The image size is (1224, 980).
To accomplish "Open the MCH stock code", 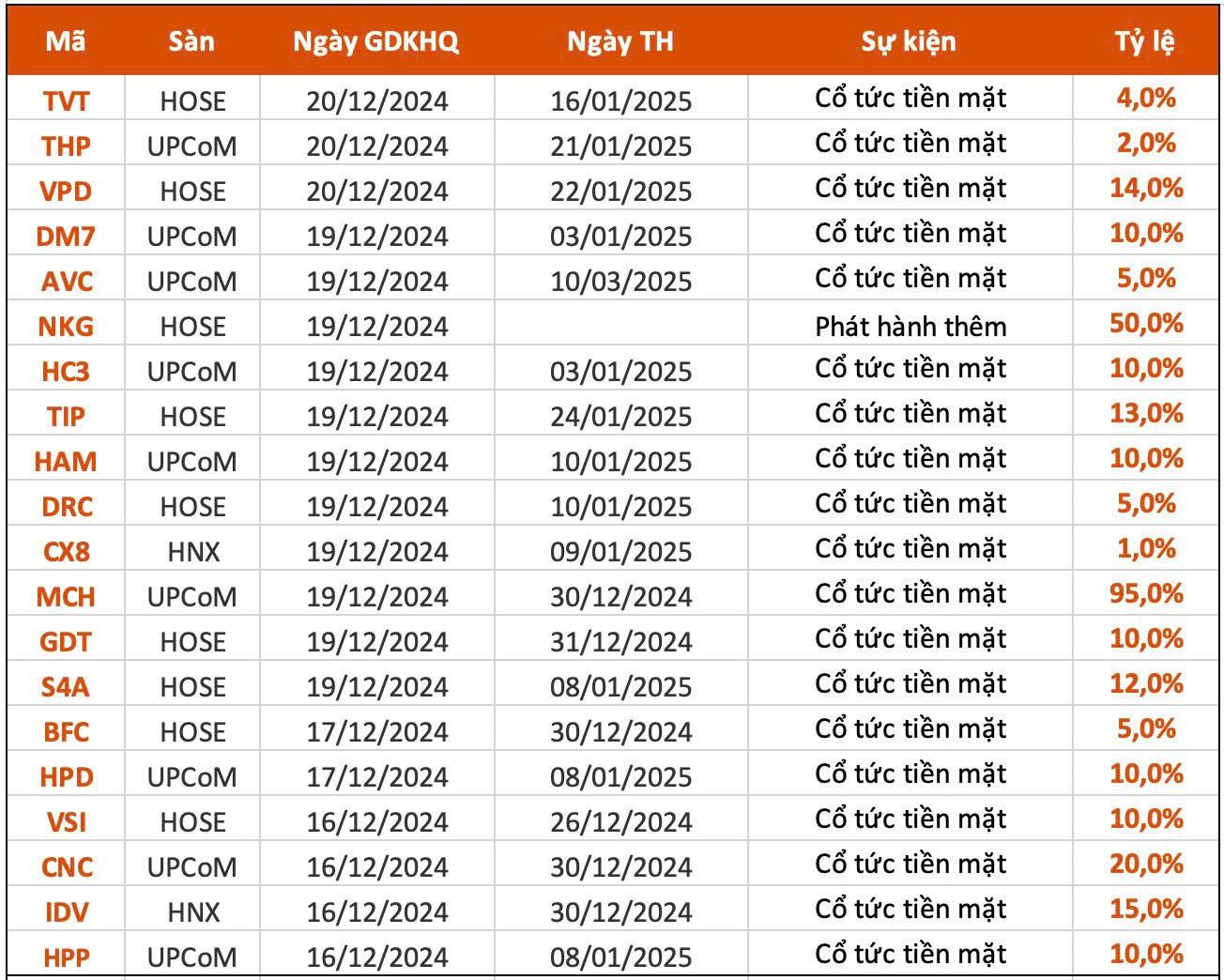I will coord(66,597).
